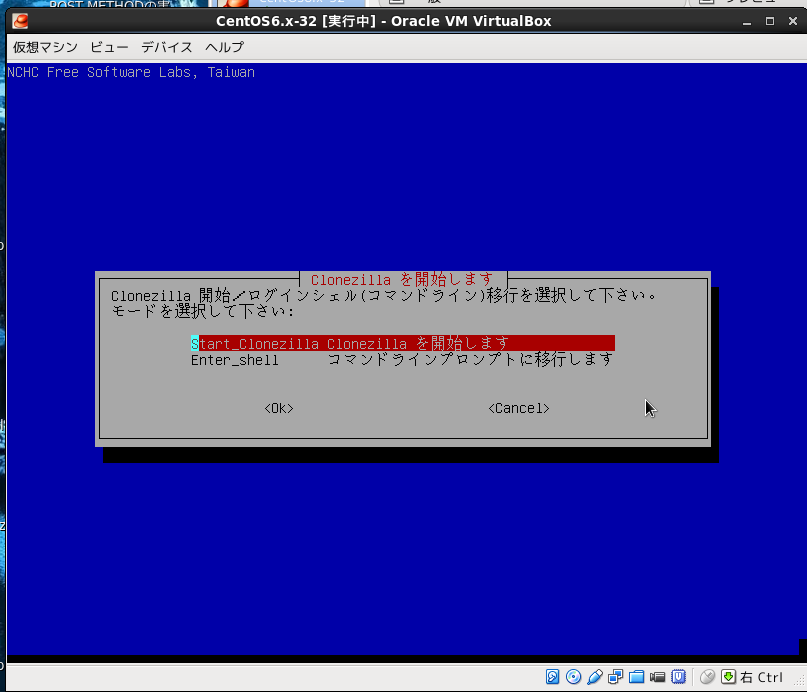This screenshot has height=692, width=807.
Task: Click the video capture status icon
Action: 658,677
